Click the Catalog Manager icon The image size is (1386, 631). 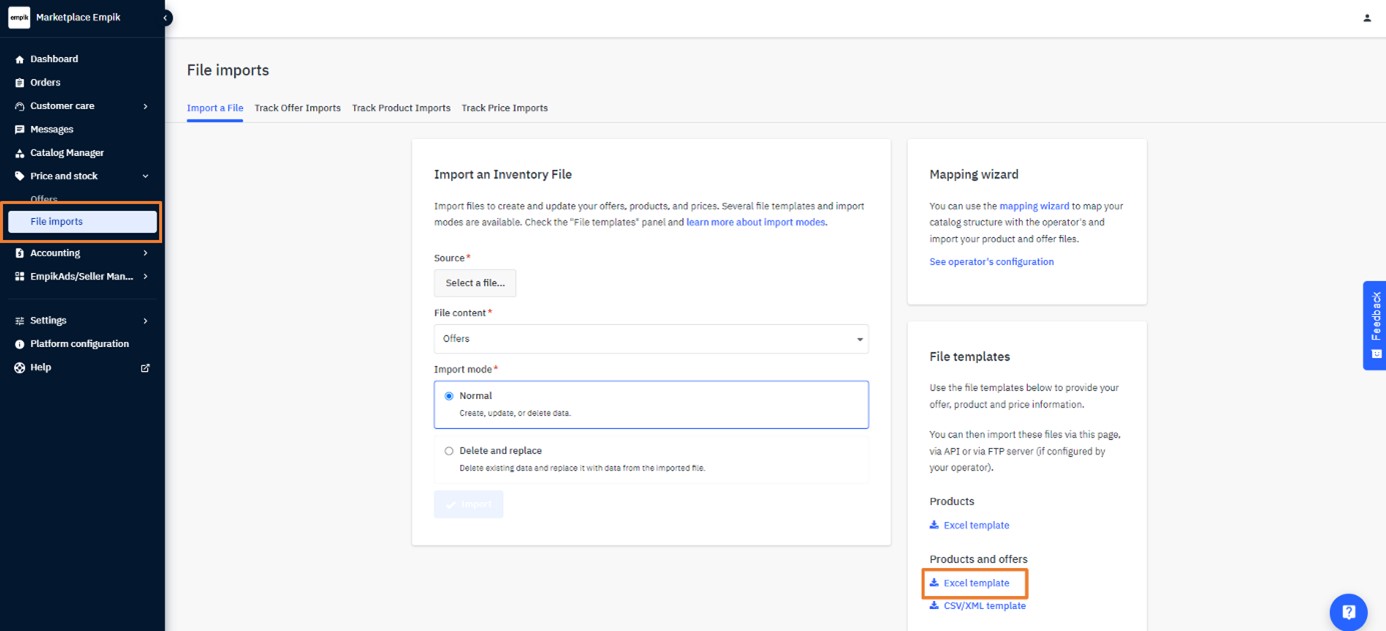point(20,153)
